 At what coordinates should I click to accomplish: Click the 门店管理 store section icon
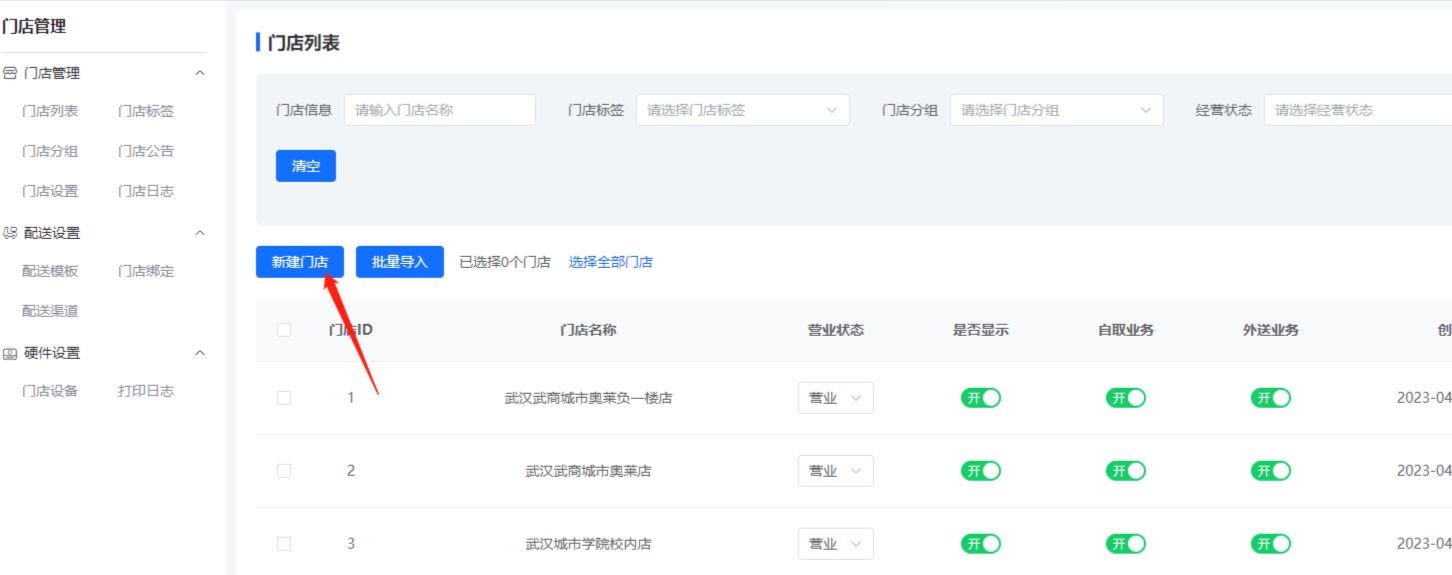point(10,73)
